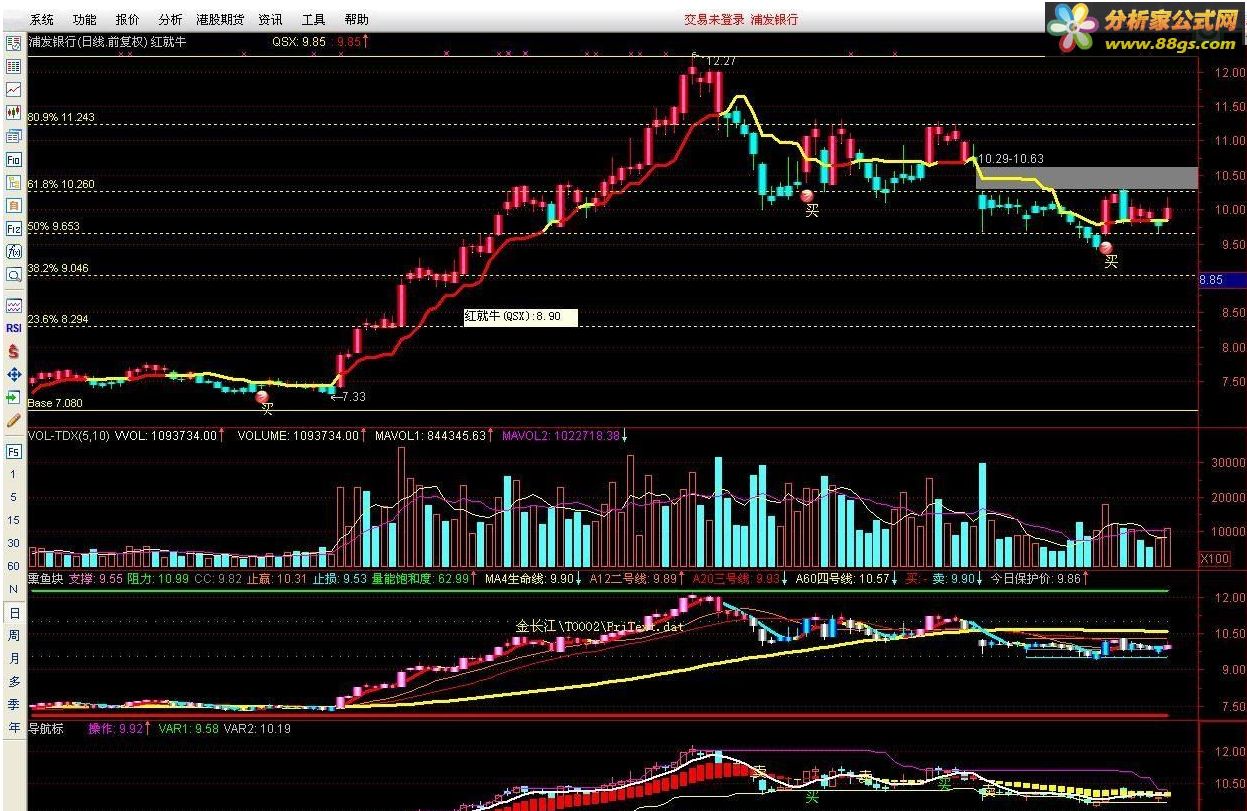Screen dimensions: 1247x811
Task: Click the blue four-arrow move icon
Action: (14, 374)
